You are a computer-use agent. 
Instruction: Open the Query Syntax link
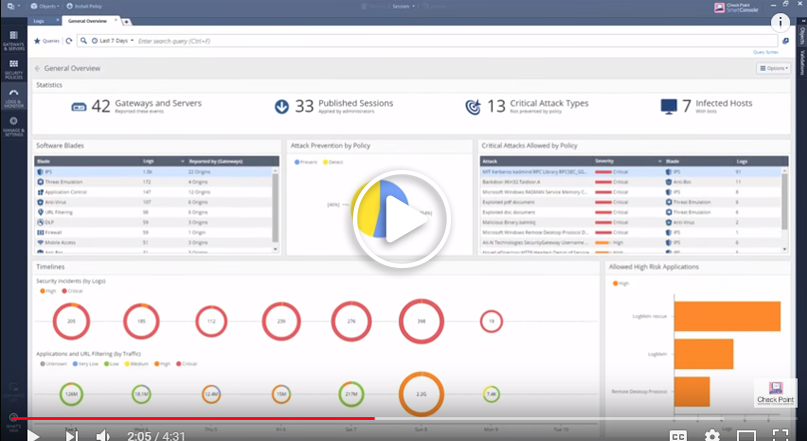(x=765, y=52)
